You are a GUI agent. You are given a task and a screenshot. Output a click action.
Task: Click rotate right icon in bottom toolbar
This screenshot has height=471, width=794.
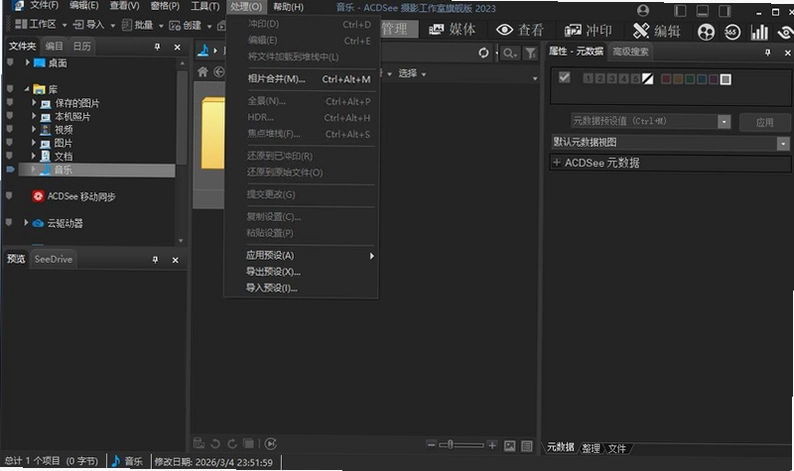point(232,444)
